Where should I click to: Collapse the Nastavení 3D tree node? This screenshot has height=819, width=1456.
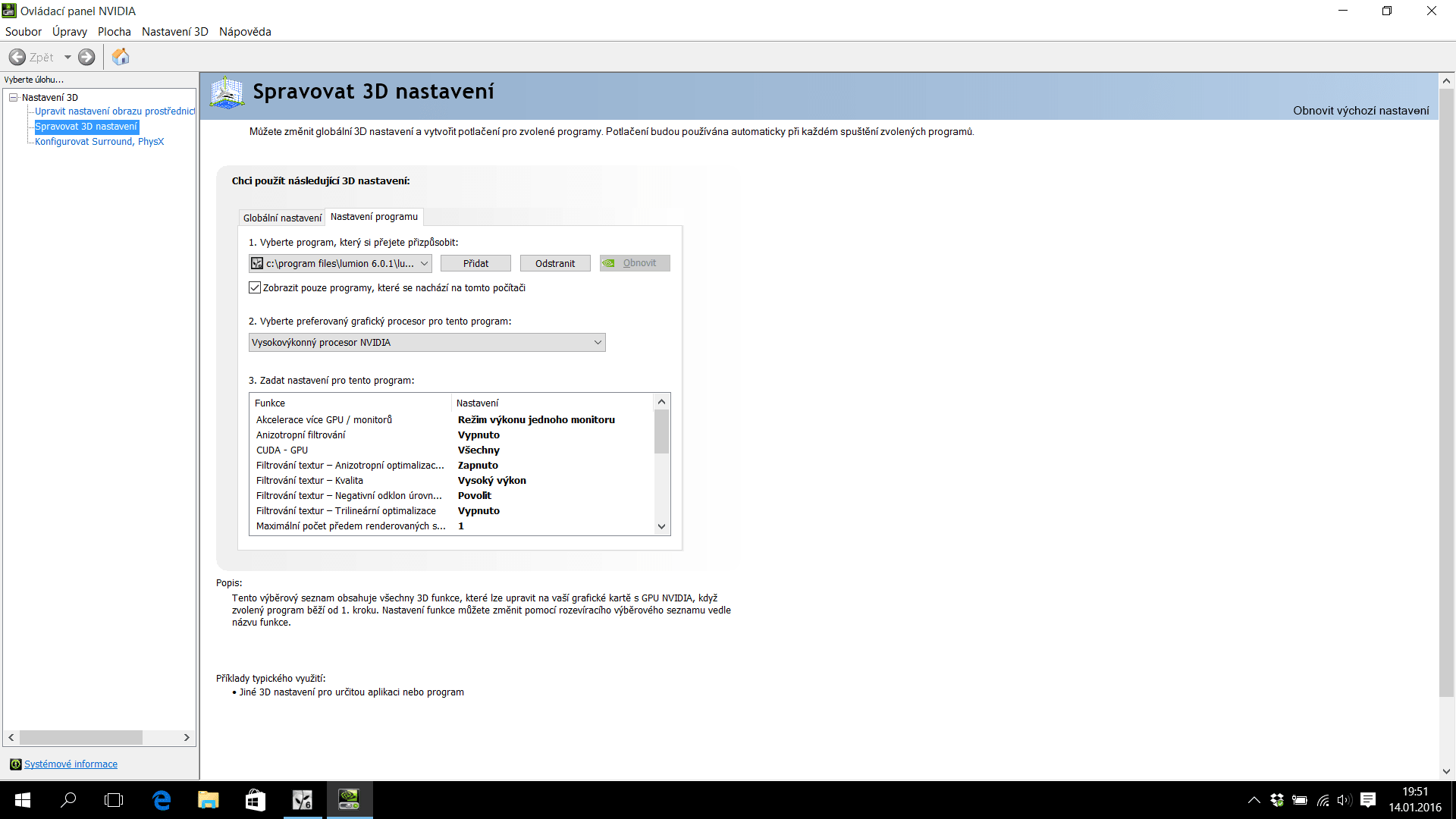[13, 97]
